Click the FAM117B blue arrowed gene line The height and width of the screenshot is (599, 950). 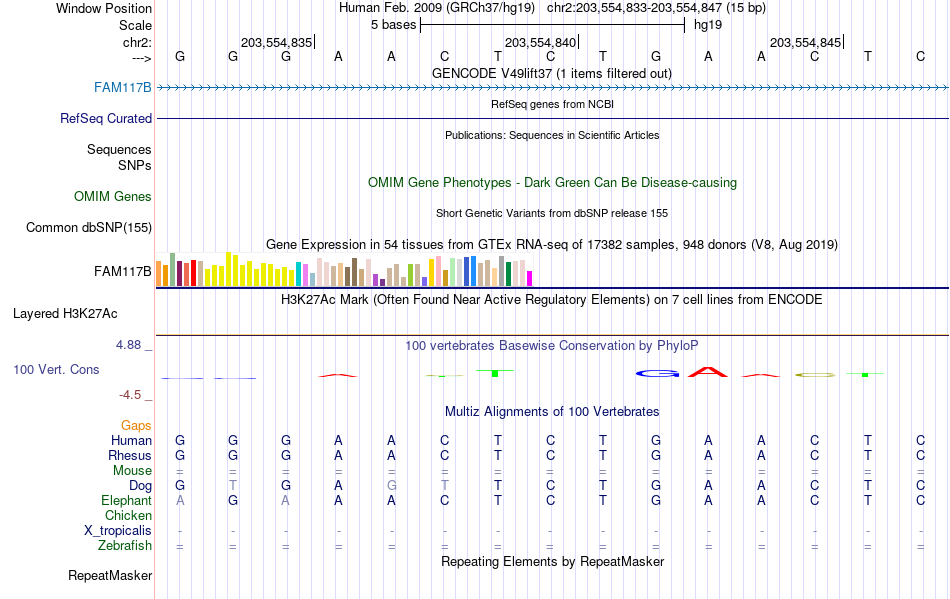(x=553, y=88)
